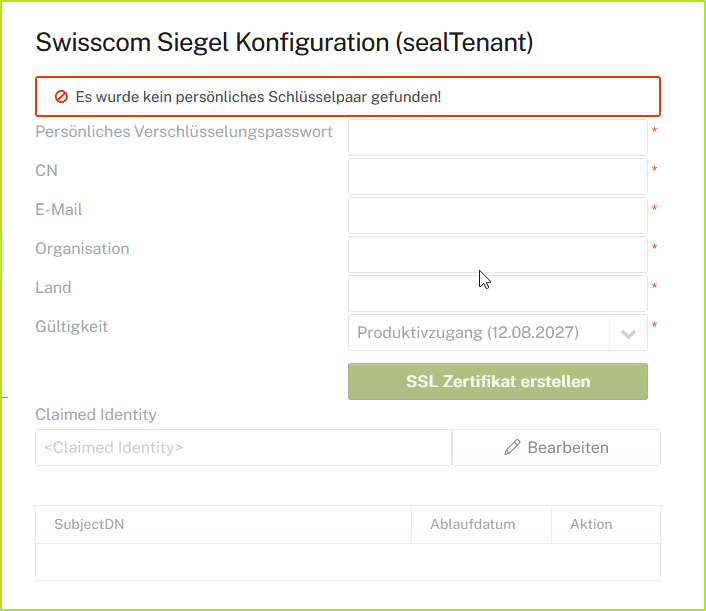The image size is (706, 611).
Task: Click the Land input field
Action: (497, 294)
